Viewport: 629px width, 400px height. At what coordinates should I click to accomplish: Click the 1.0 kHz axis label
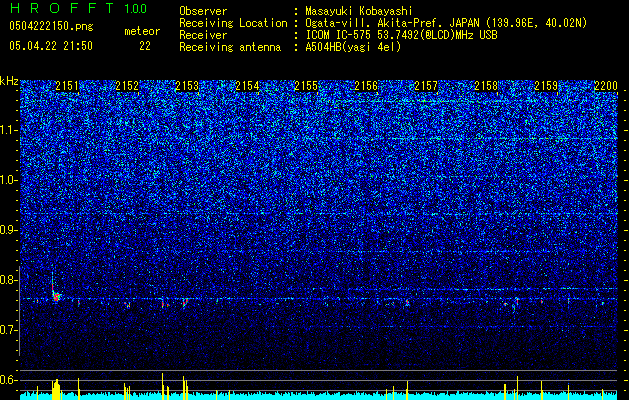pos(8,180)
